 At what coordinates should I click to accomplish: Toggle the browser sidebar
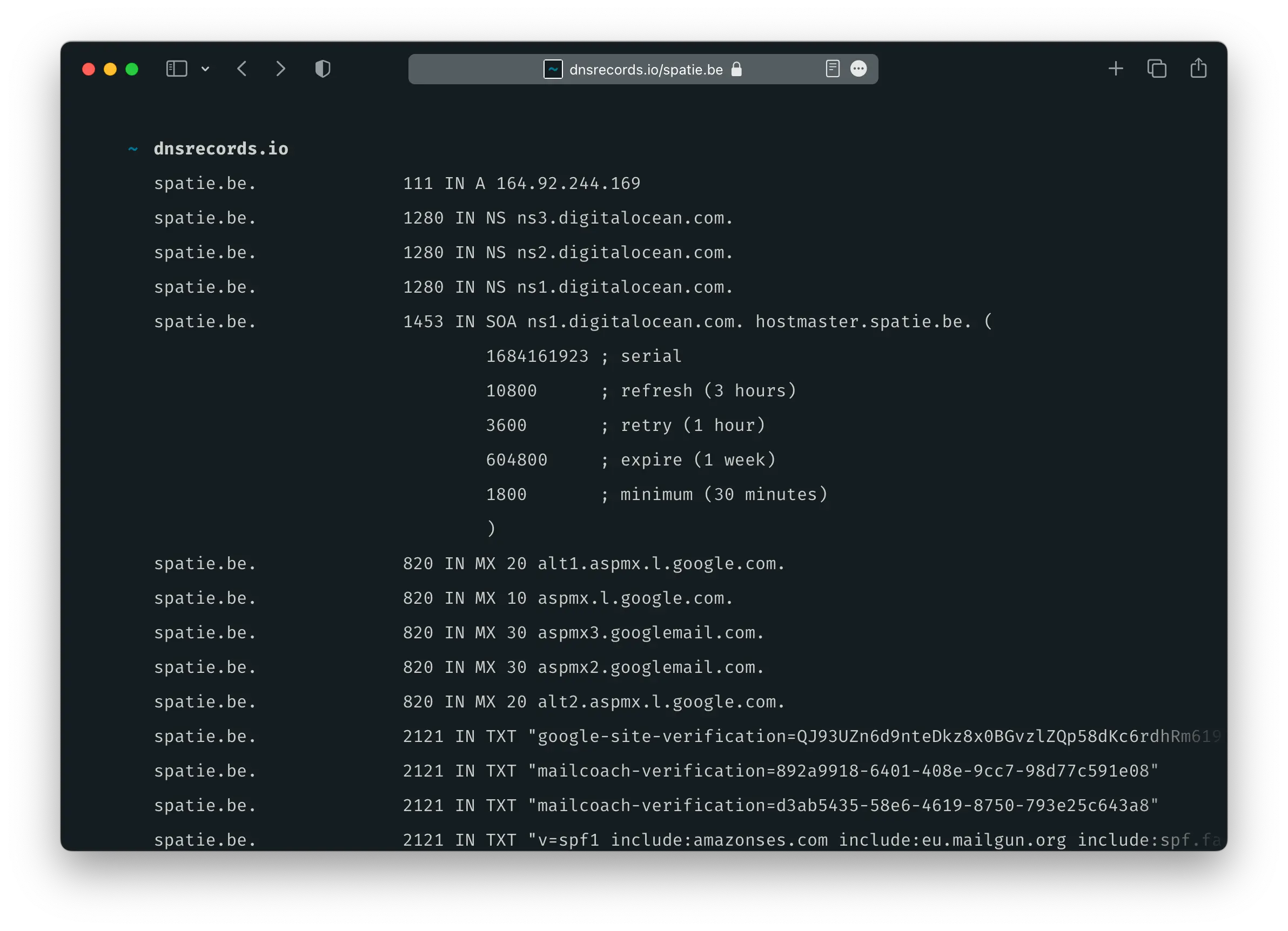tap(177, 69)
